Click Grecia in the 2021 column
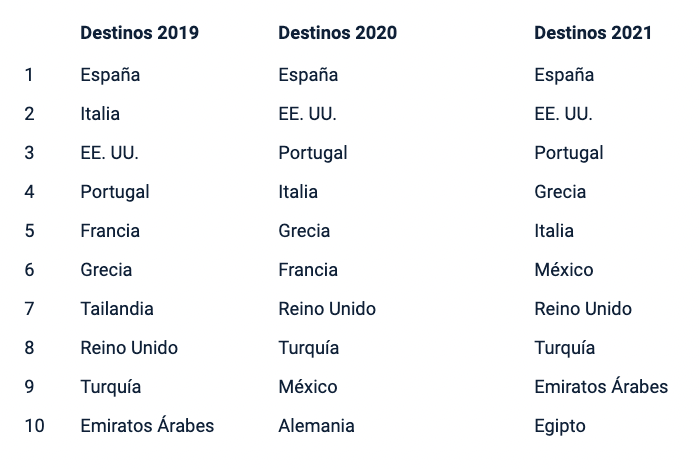 coord(560,192)
